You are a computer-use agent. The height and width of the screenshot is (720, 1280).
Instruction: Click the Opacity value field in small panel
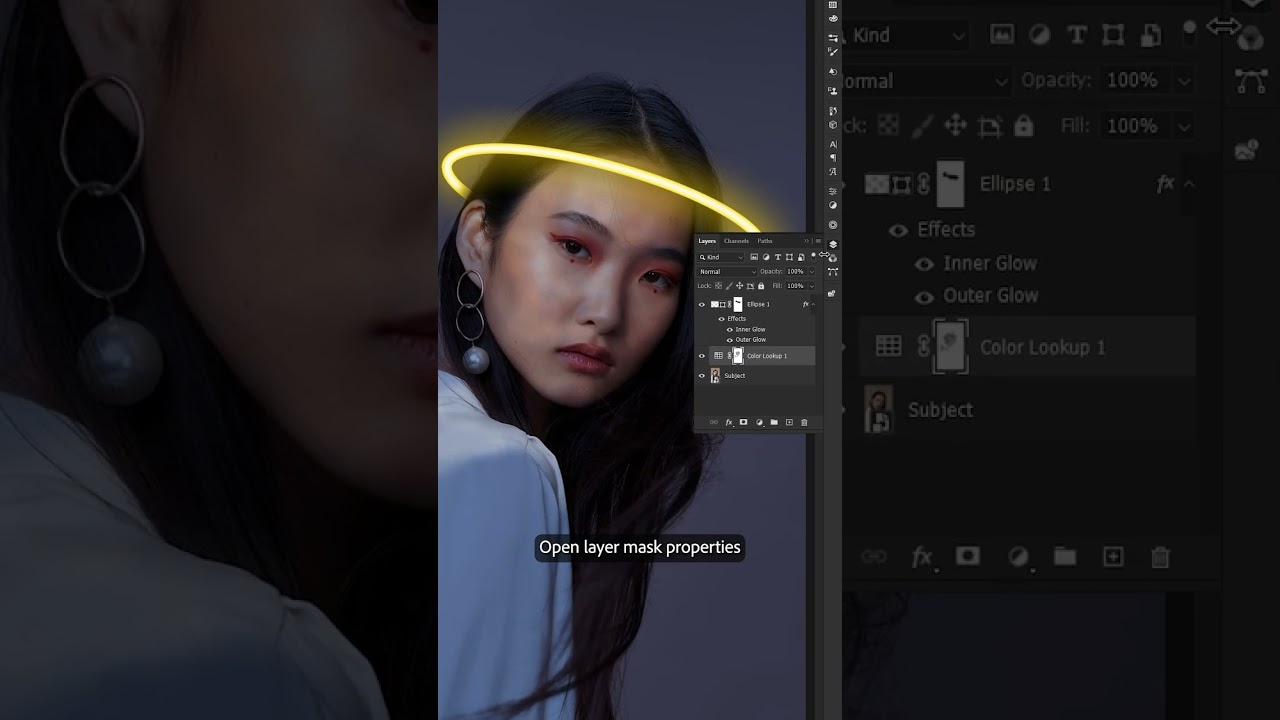pyautogui.click(x=795, y=272)
